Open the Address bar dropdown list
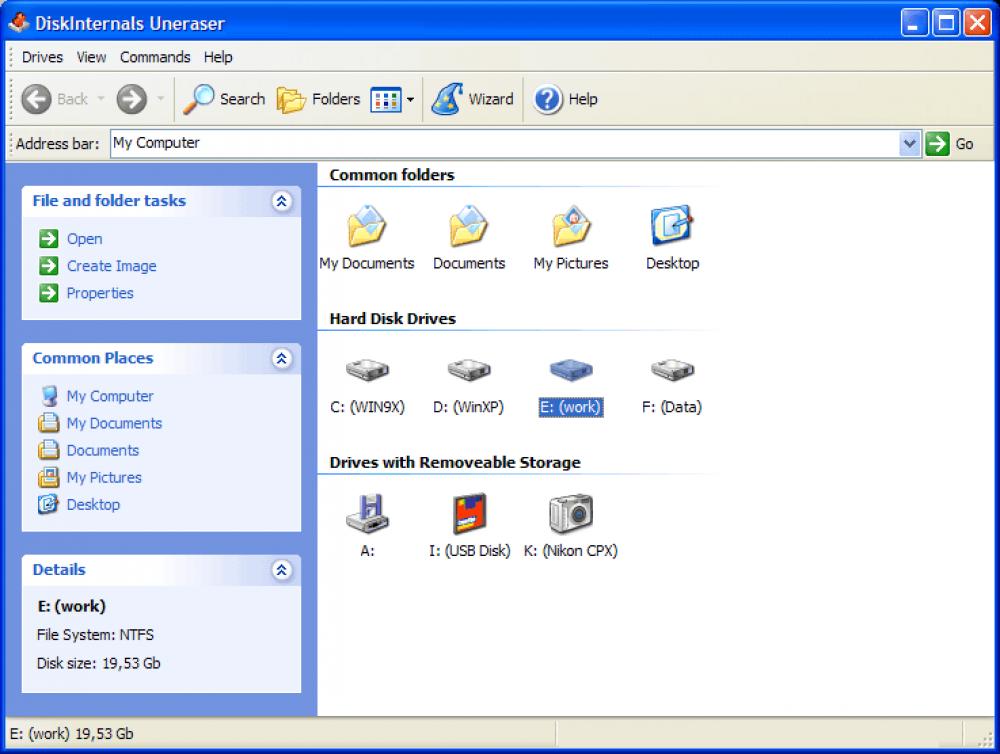Screen dimensions: 1000x754 tap(910, 143)
